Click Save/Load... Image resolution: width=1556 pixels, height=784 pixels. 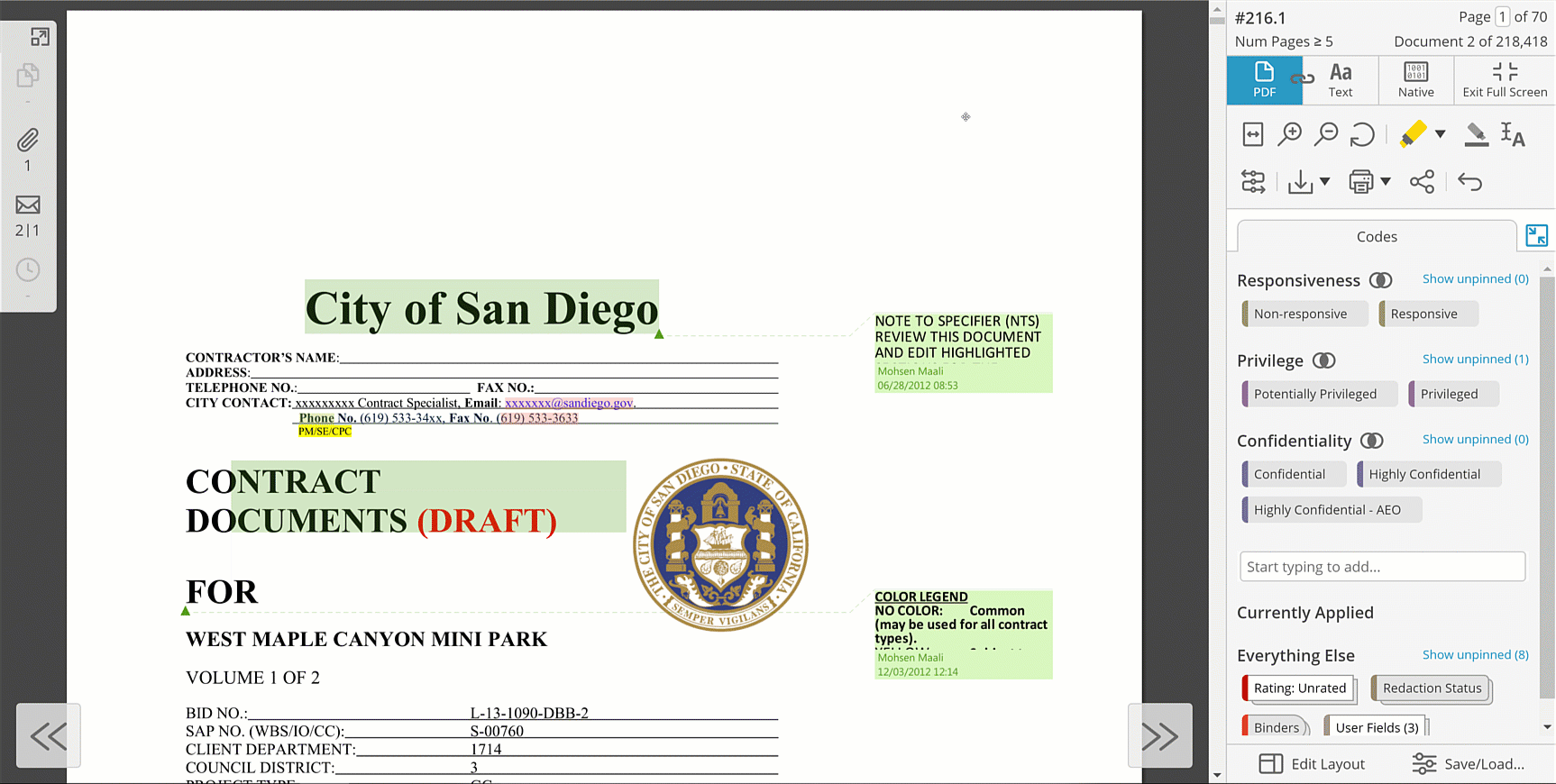[1469, 764]
